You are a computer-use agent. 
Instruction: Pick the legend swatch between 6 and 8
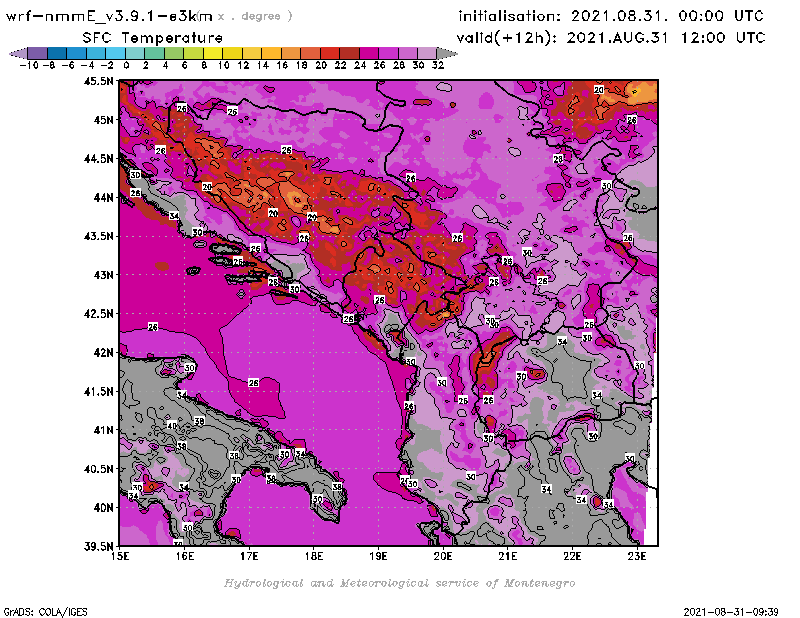pos(193,53)
